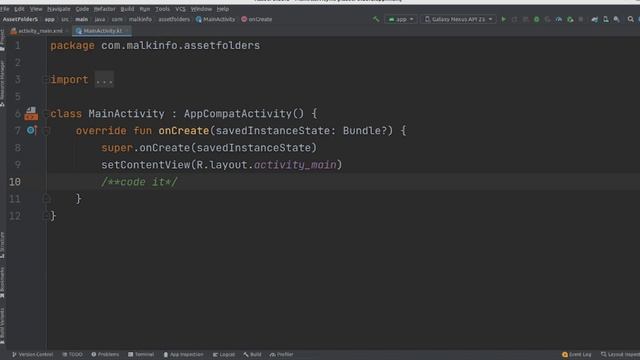Run the app with green play button
Image resolution: width=640 pixels, height=360 pixels.
click(x=504, y=19)
